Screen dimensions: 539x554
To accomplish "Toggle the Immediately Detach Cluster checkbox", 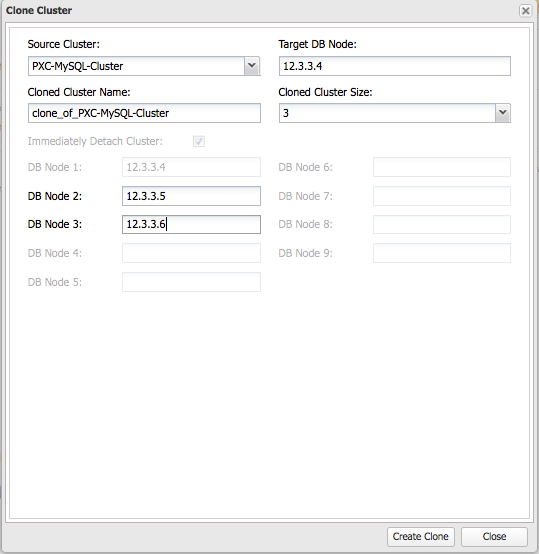I will coord(199,141).
